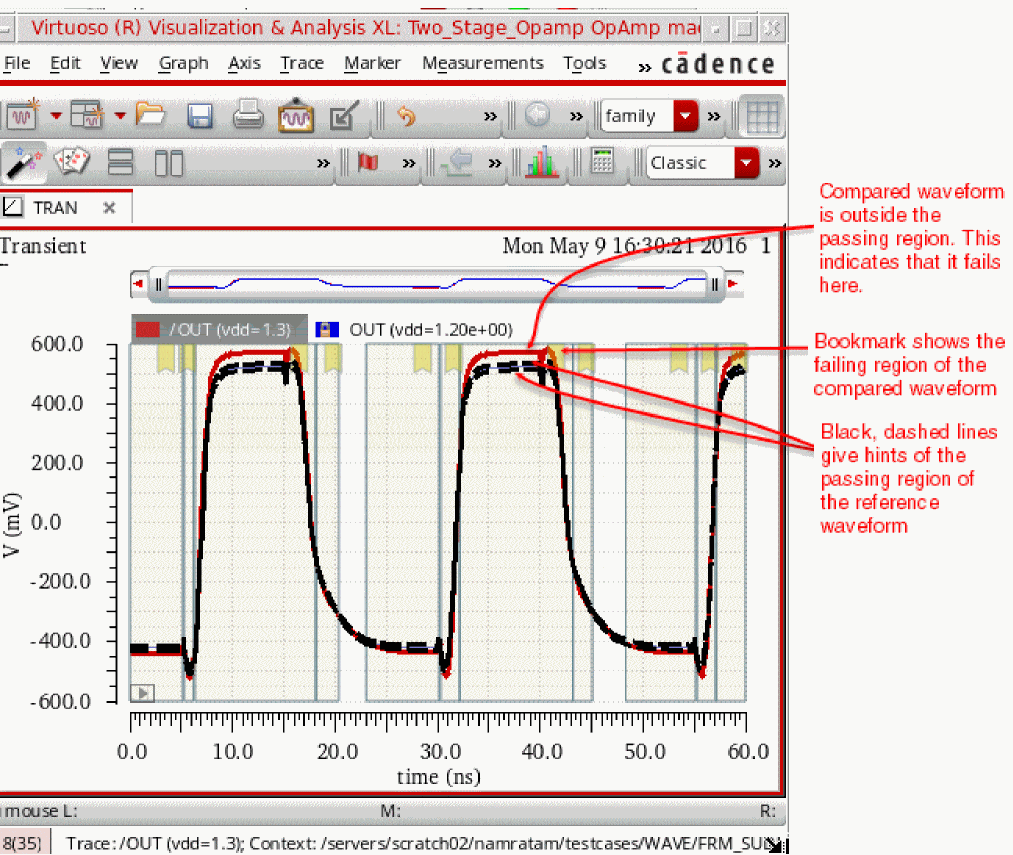This screenshot has height=855, width=1013.
Task: Click the red flag marker icon
Action: [368, 162]
